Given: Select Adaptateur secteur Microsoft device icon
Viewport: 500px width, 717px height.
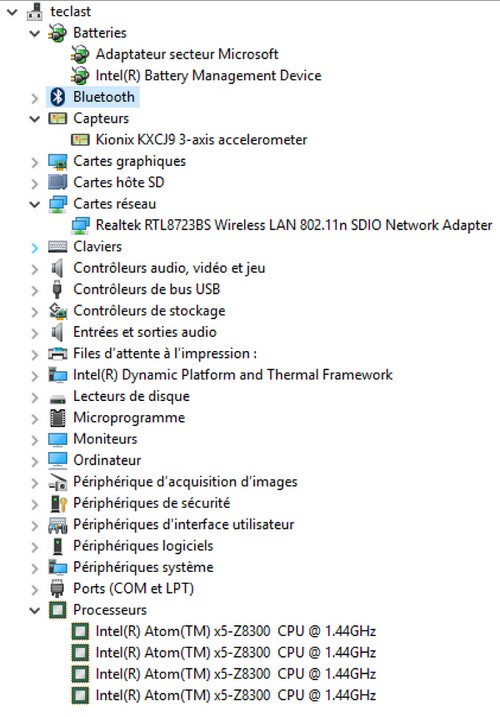Looking at the screenshot, I should point(80,54).
